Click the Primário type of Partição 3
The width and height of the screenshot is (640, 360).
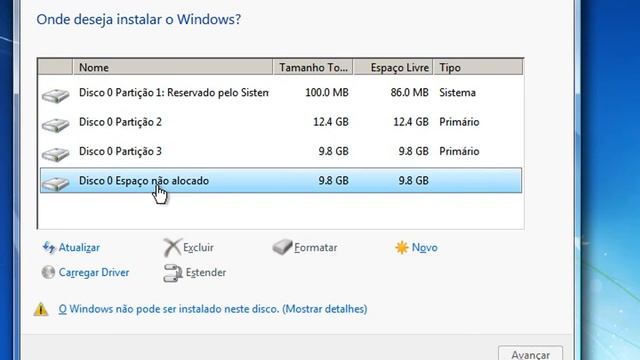pos(459,151)
